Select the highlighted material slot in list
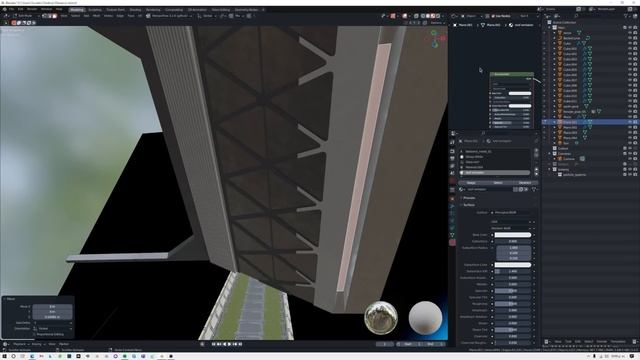The height and width of the screenshot is (360, 640). click(495, 173)
